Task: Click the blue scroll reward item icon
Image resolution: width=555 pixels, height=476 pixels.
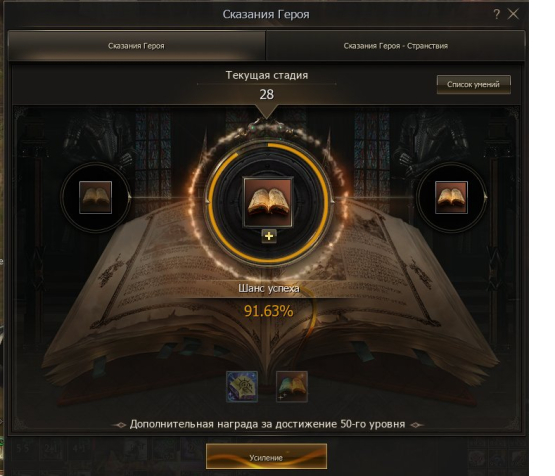Action: (242, 386)
